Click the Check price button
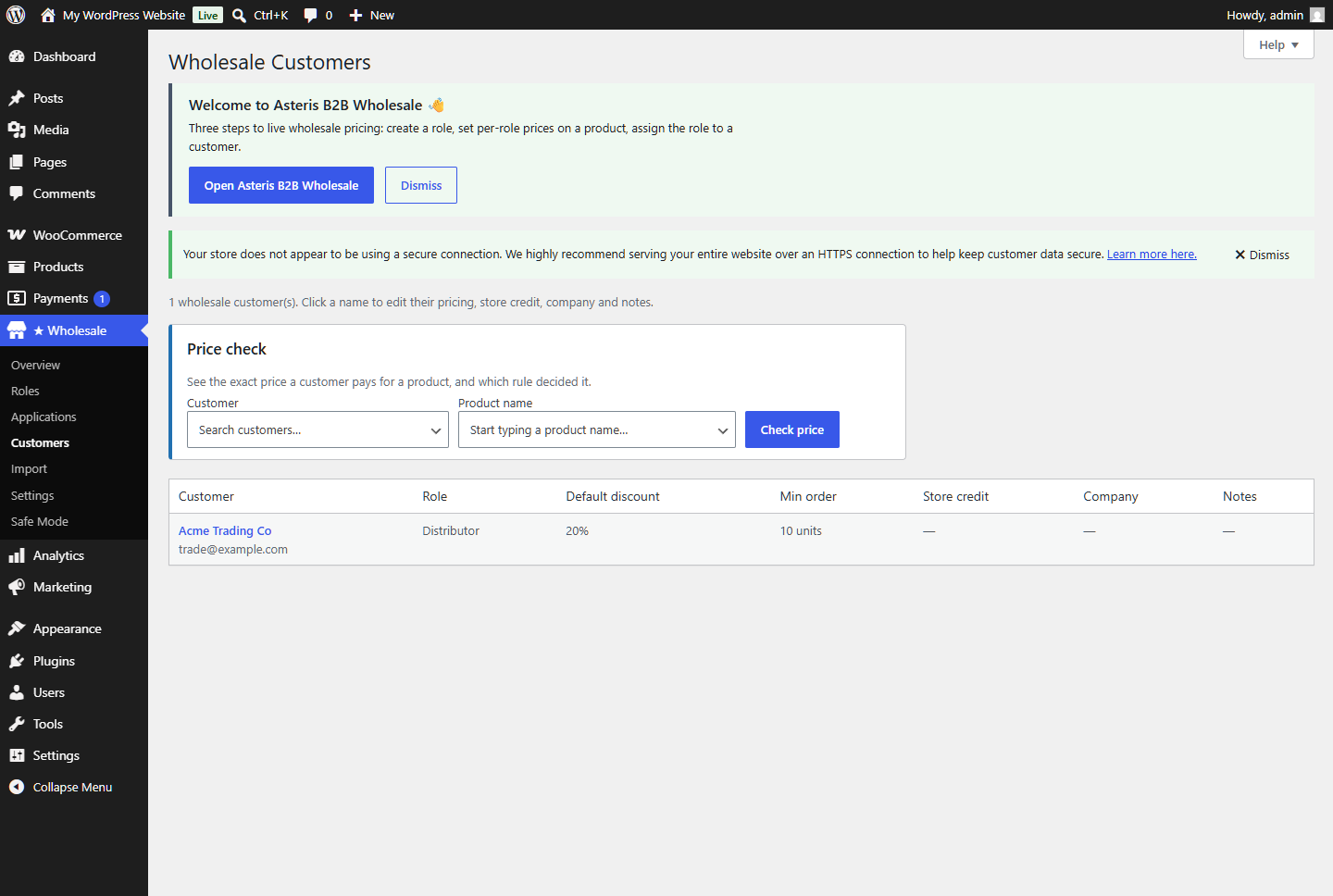The height and width of the screenshot is (896, 1333). click(792, 429)
